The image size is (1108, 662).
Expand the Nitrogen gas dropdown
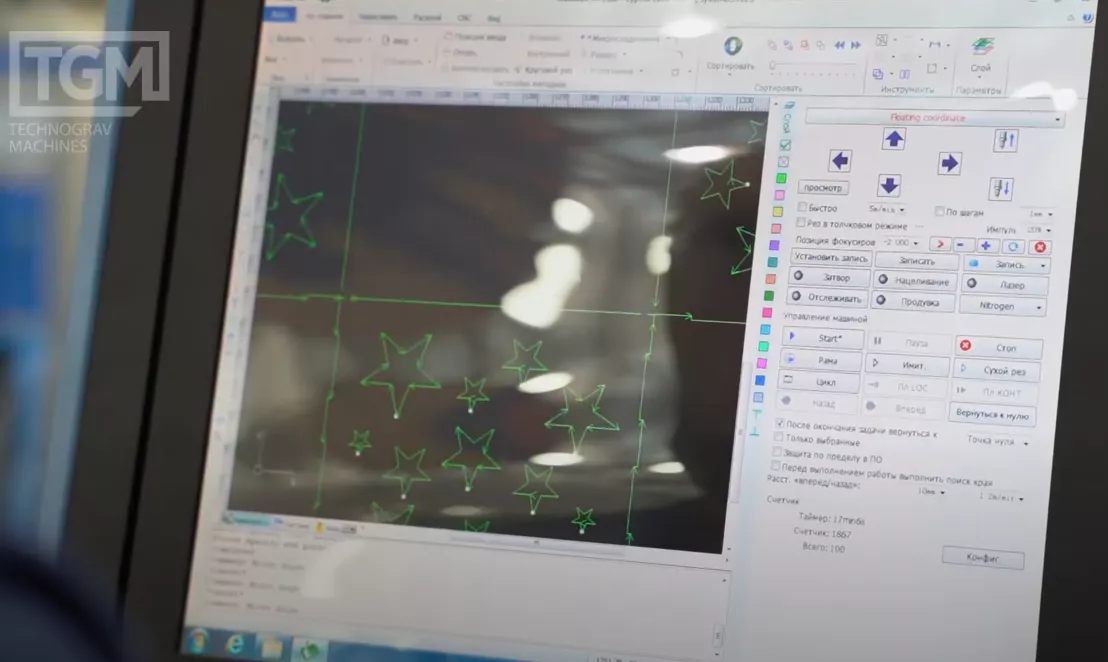point(1002,306)
